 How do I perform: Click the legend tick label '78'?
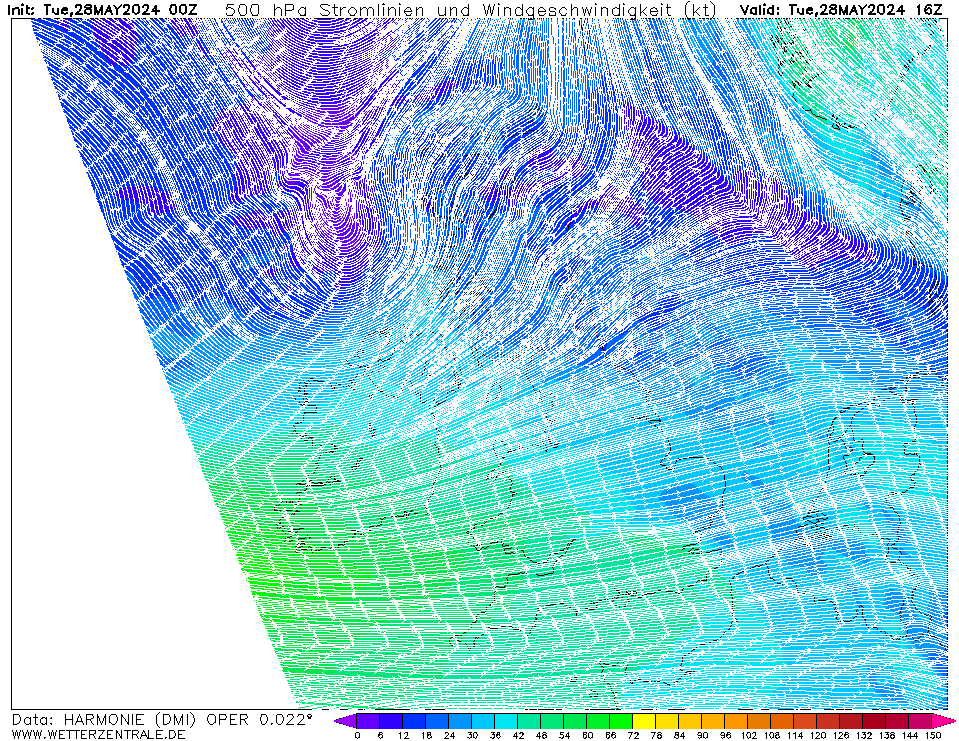click(657, 735)
